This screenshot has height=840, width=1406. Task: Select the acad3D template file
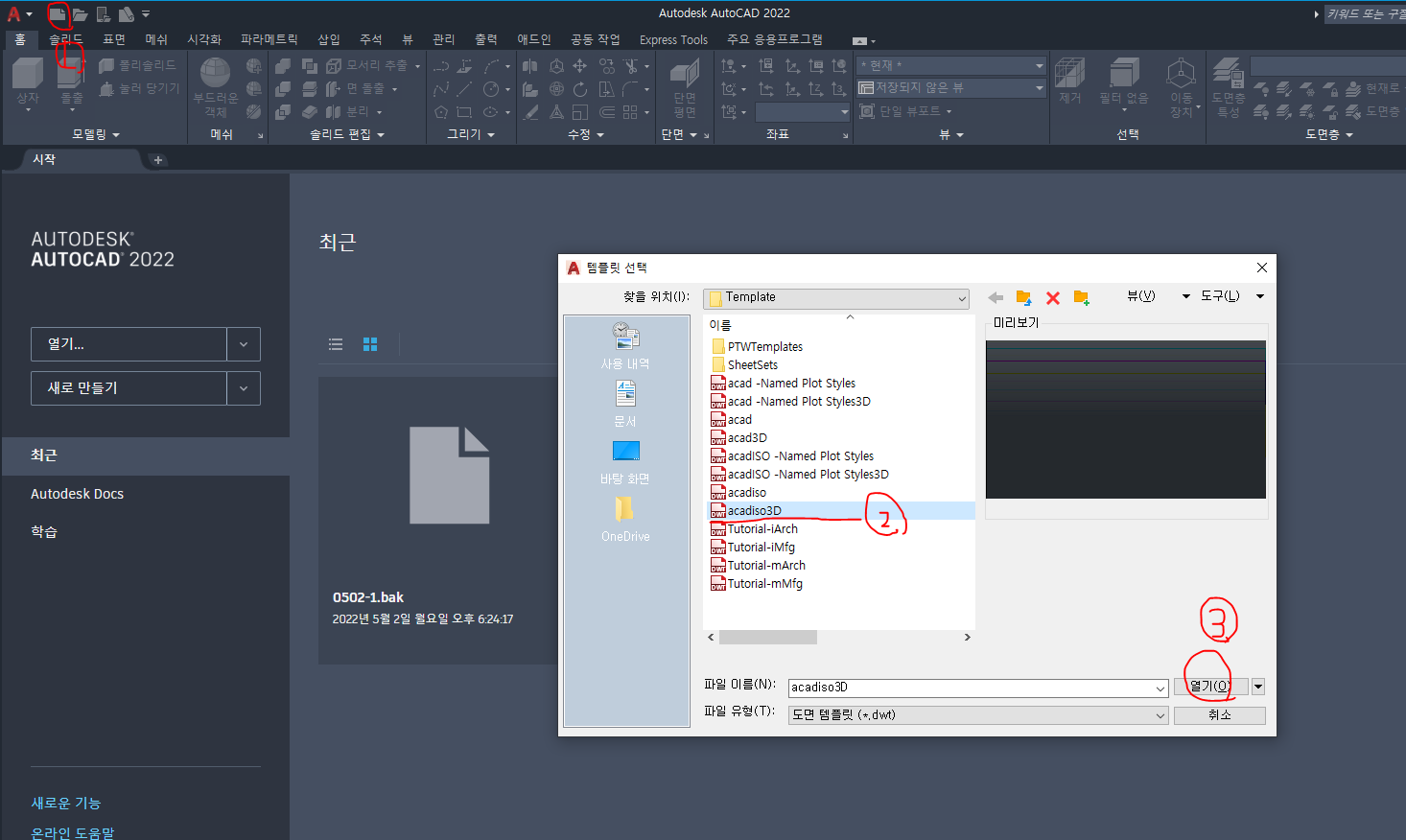pos(747,438)
